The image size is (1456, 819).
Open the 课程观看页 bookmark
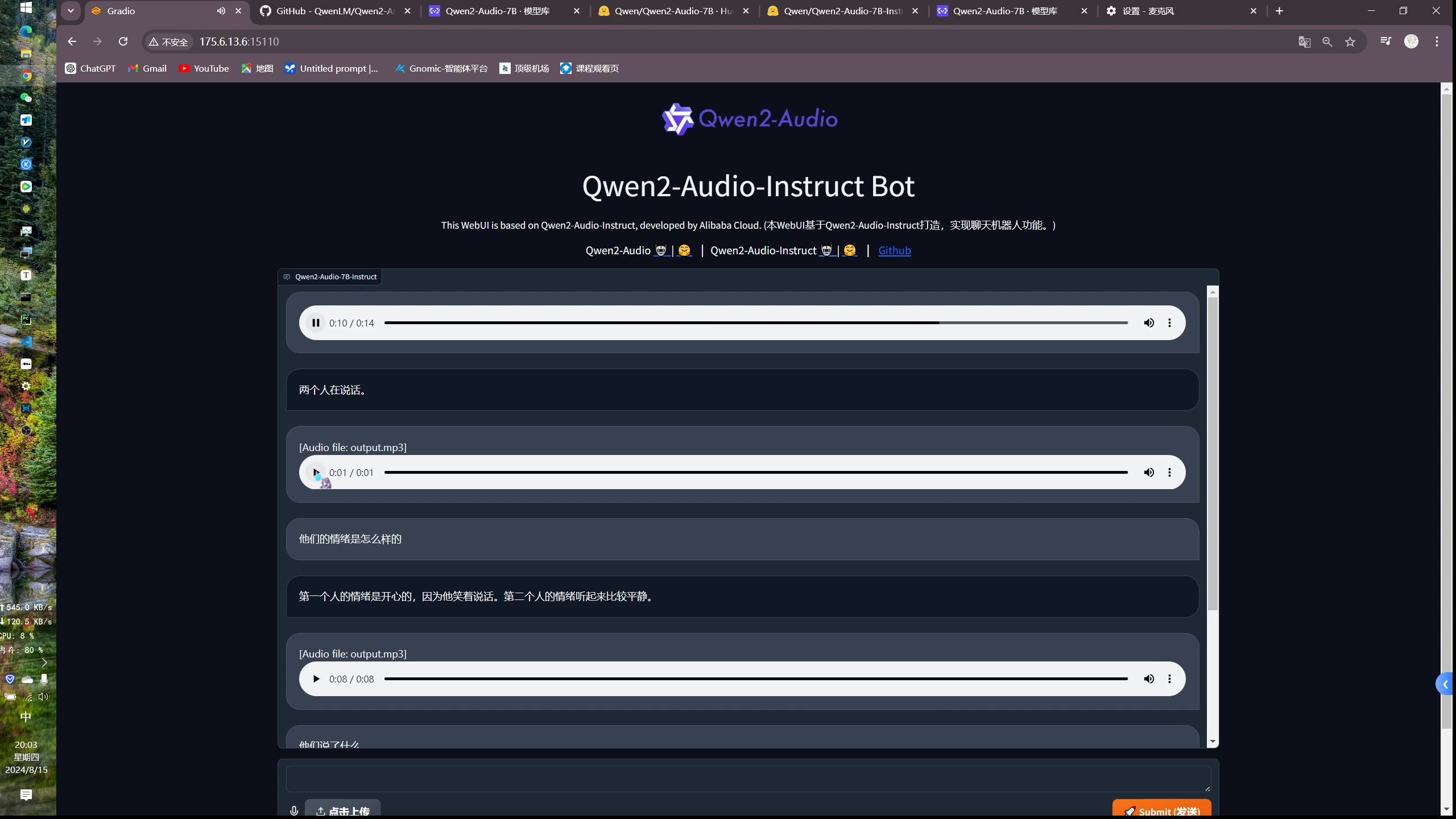click(589, 68)
